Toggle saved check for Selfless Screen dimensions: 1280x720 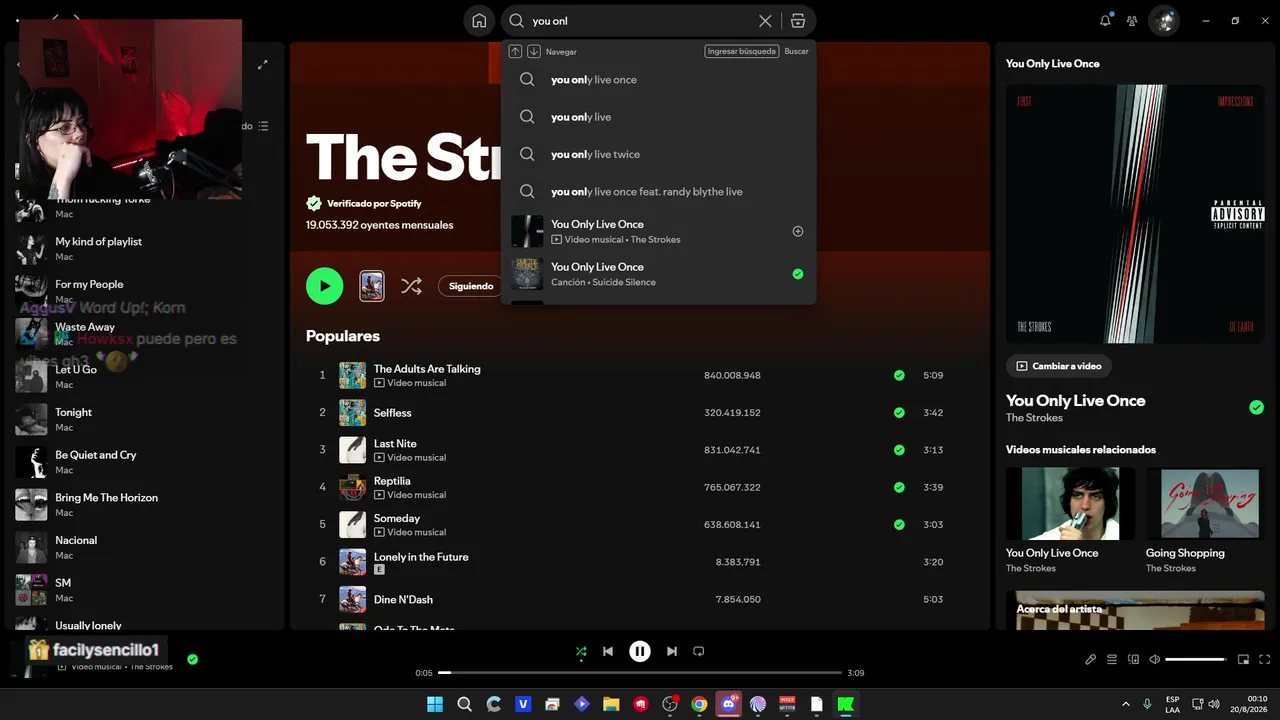tap(899, 412)
